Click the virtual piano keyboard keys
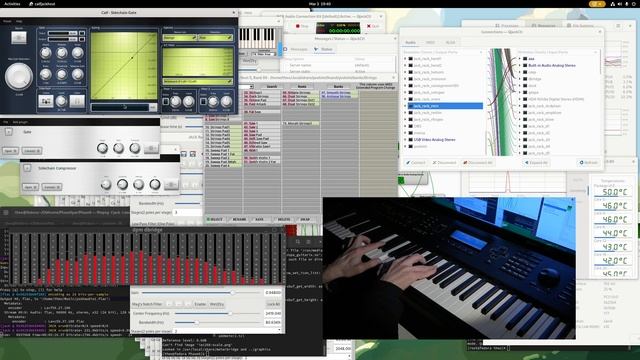 click(257, 38)
